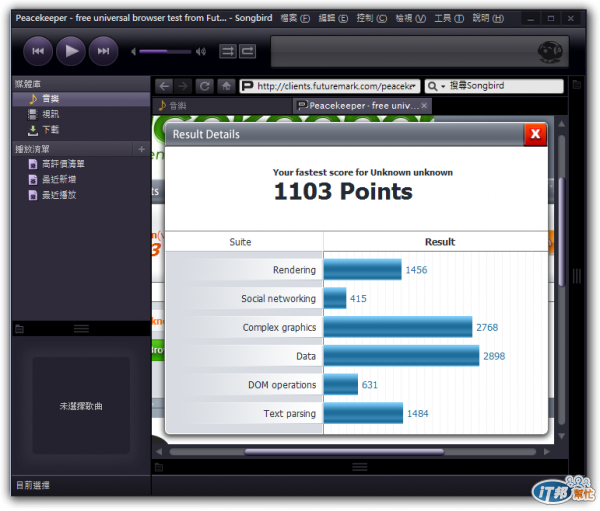Image resolution: width=600 pixels, height=511 pixels.
Task: Go forward with the browser forward arrow
Action: [183, 86]
